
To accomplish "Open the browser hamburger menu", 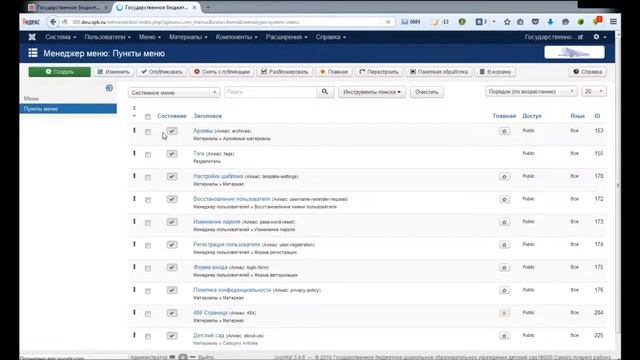I will point(613,22).
